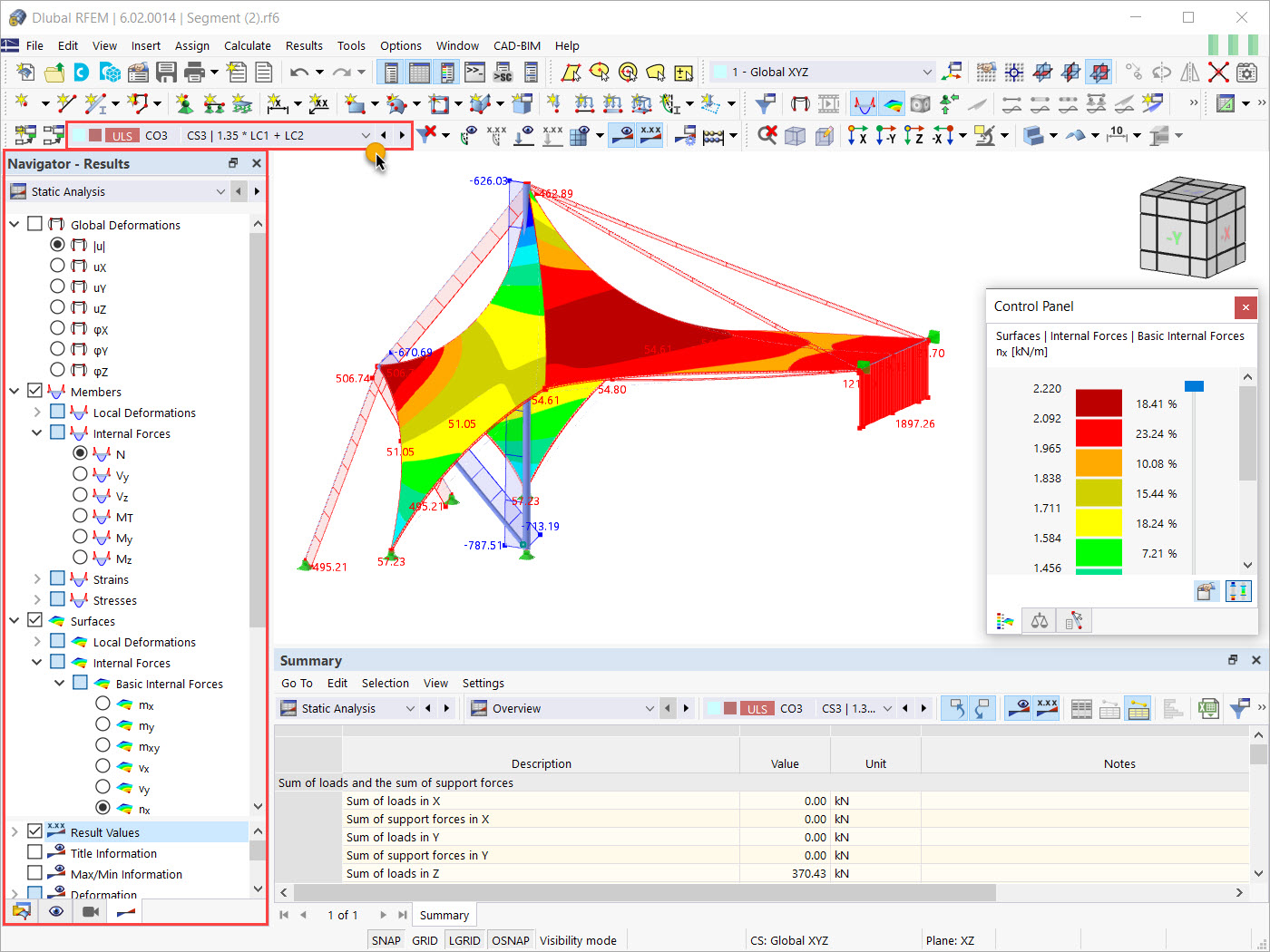Toggle SNAP in the status bar
1270x952 pixels.
pyautogui.click(x=386, y=940)
